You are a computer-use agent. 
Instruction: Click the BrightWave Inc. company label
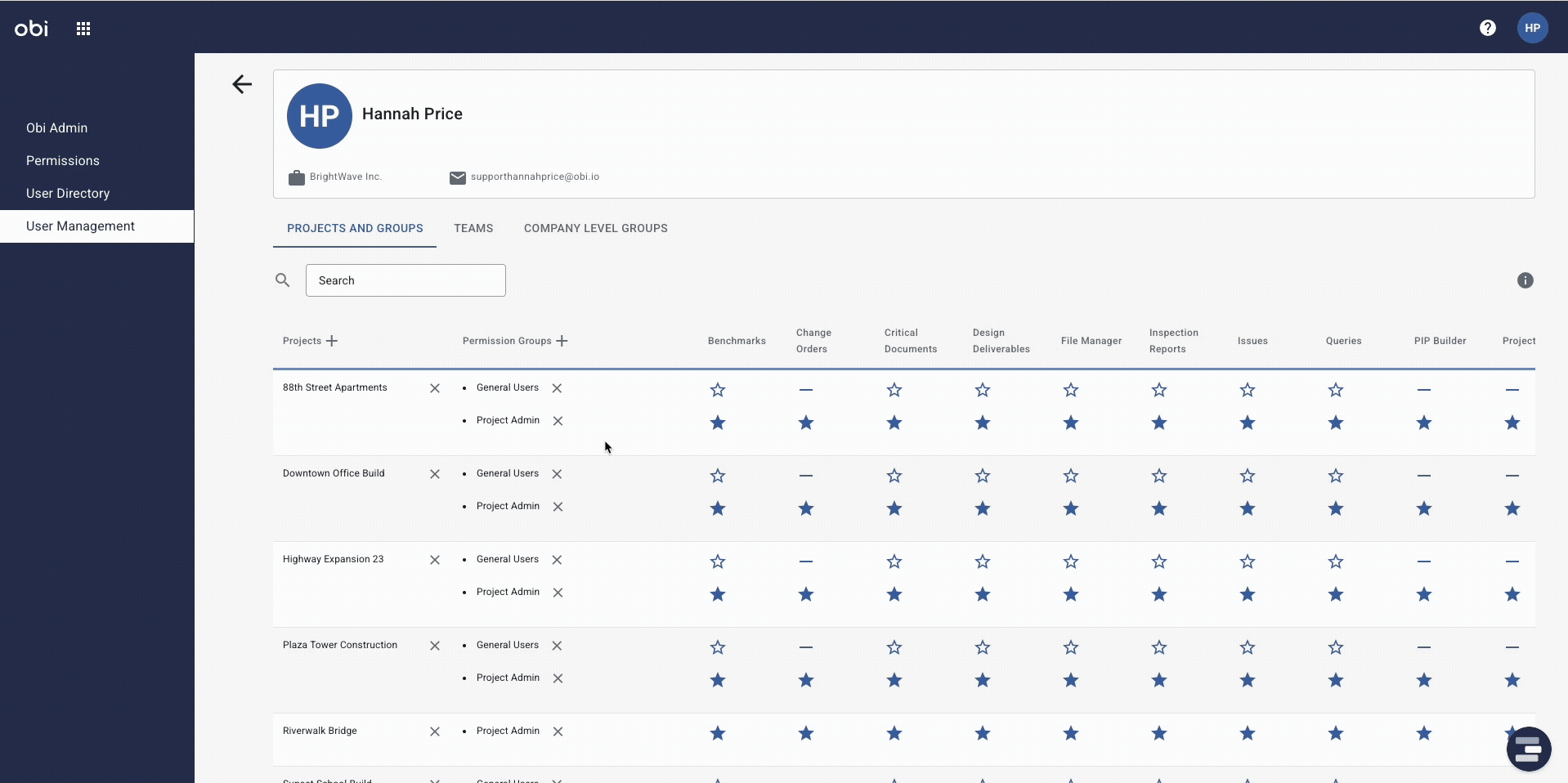[346, 177]
